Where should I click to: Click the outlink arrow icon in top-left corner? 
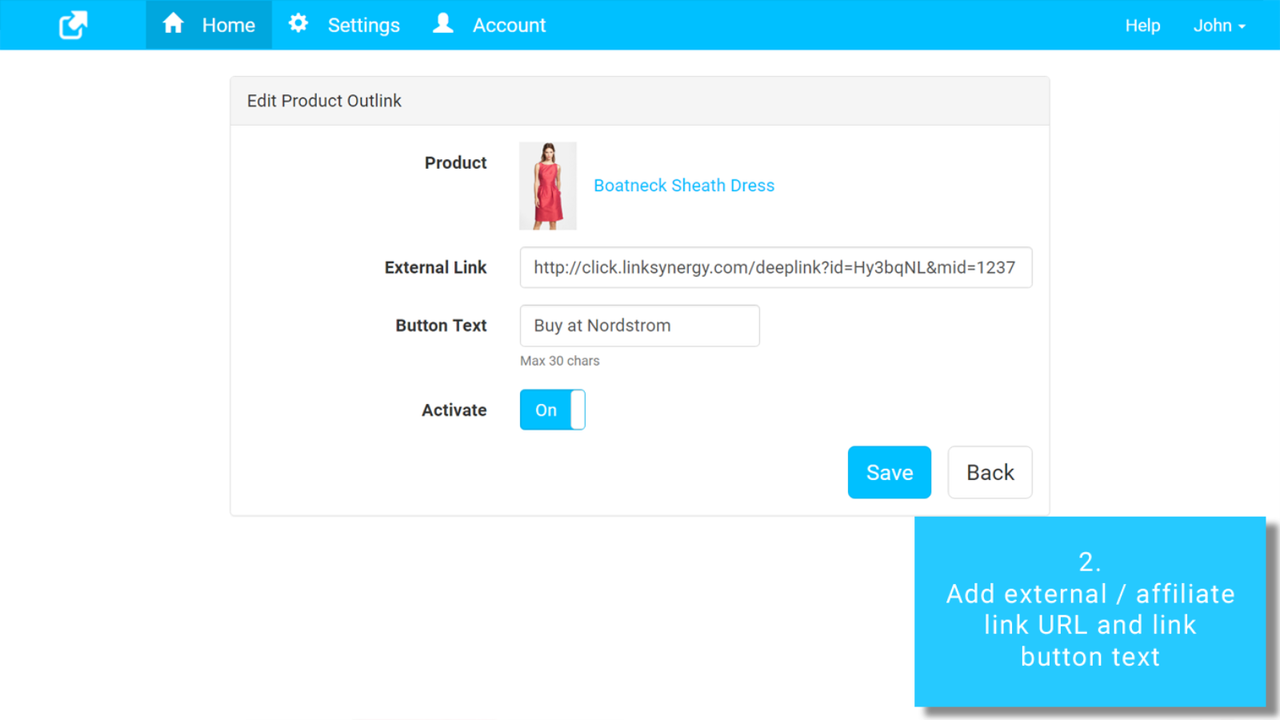pos(72,24)
